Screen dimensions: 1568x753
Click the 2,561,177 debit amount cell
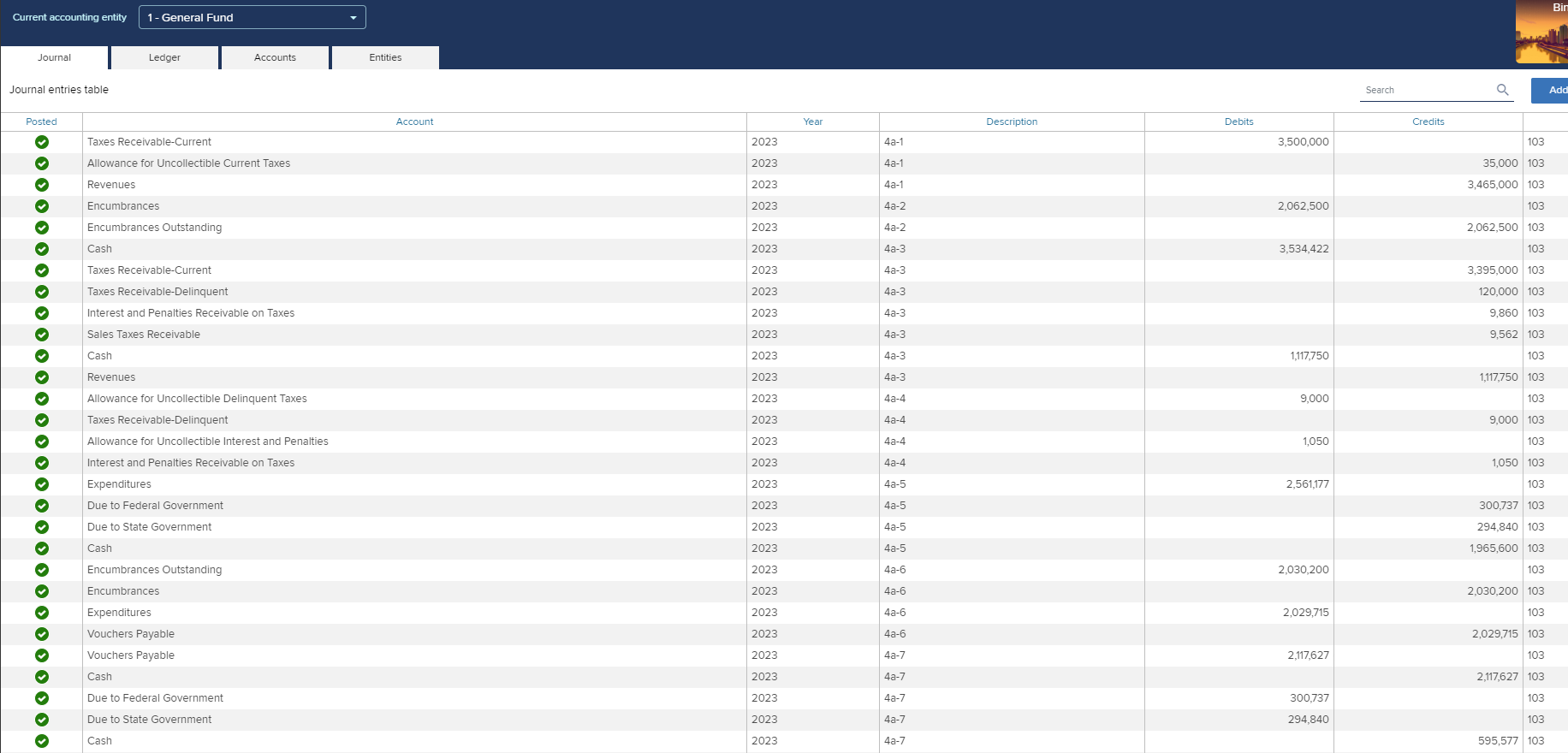(1239, 484)
